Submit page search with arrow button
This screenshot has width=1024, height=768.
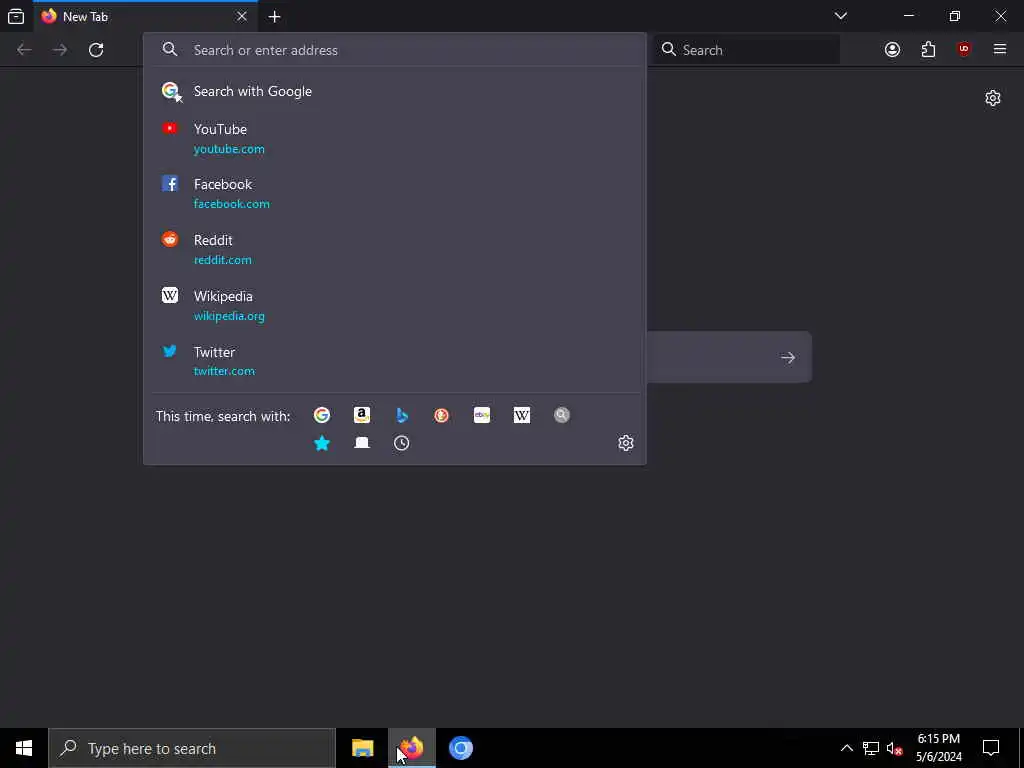[x=788, y=357]
